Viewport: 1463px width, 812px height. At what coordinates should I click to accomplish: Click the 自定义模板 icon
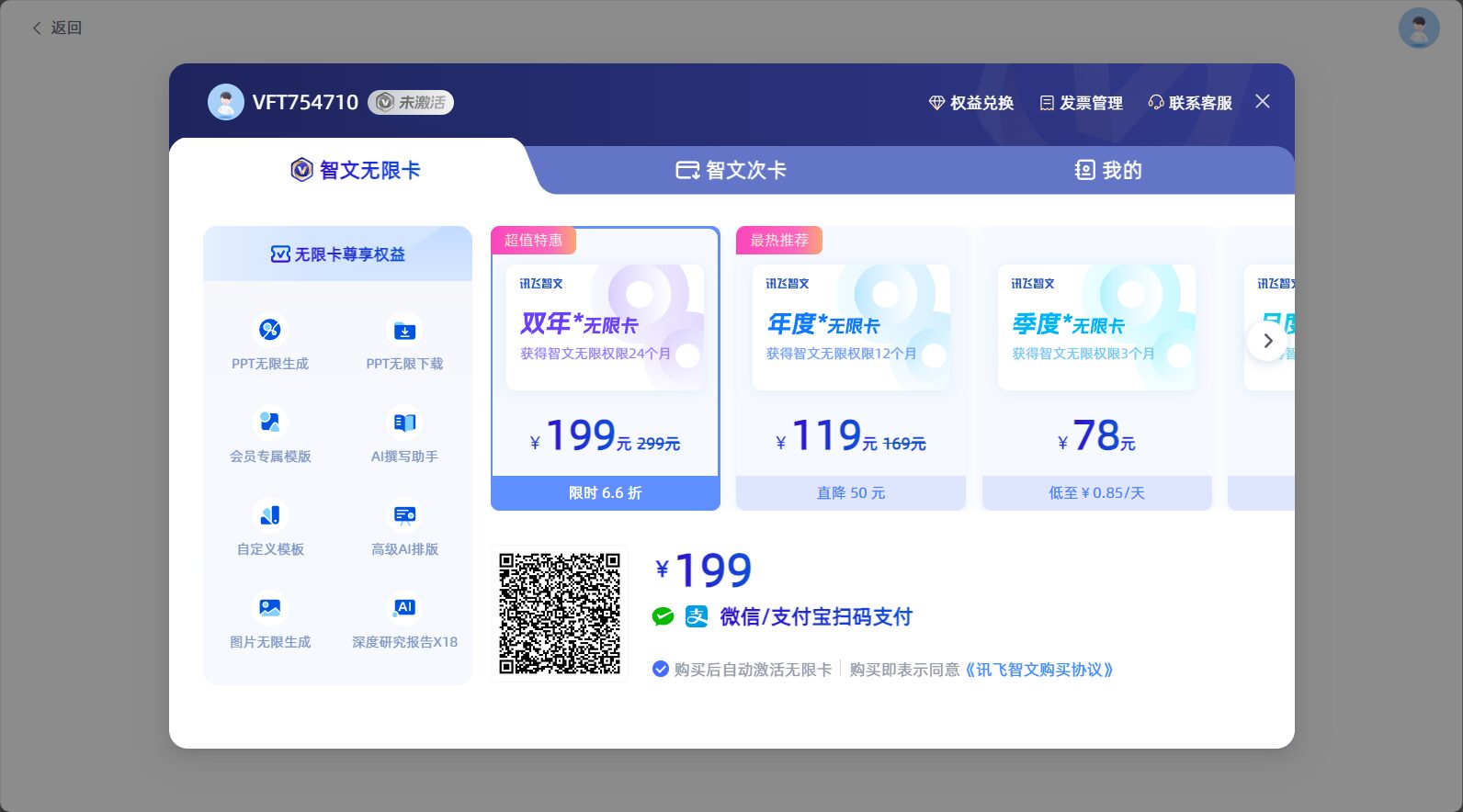coord(270,515)
